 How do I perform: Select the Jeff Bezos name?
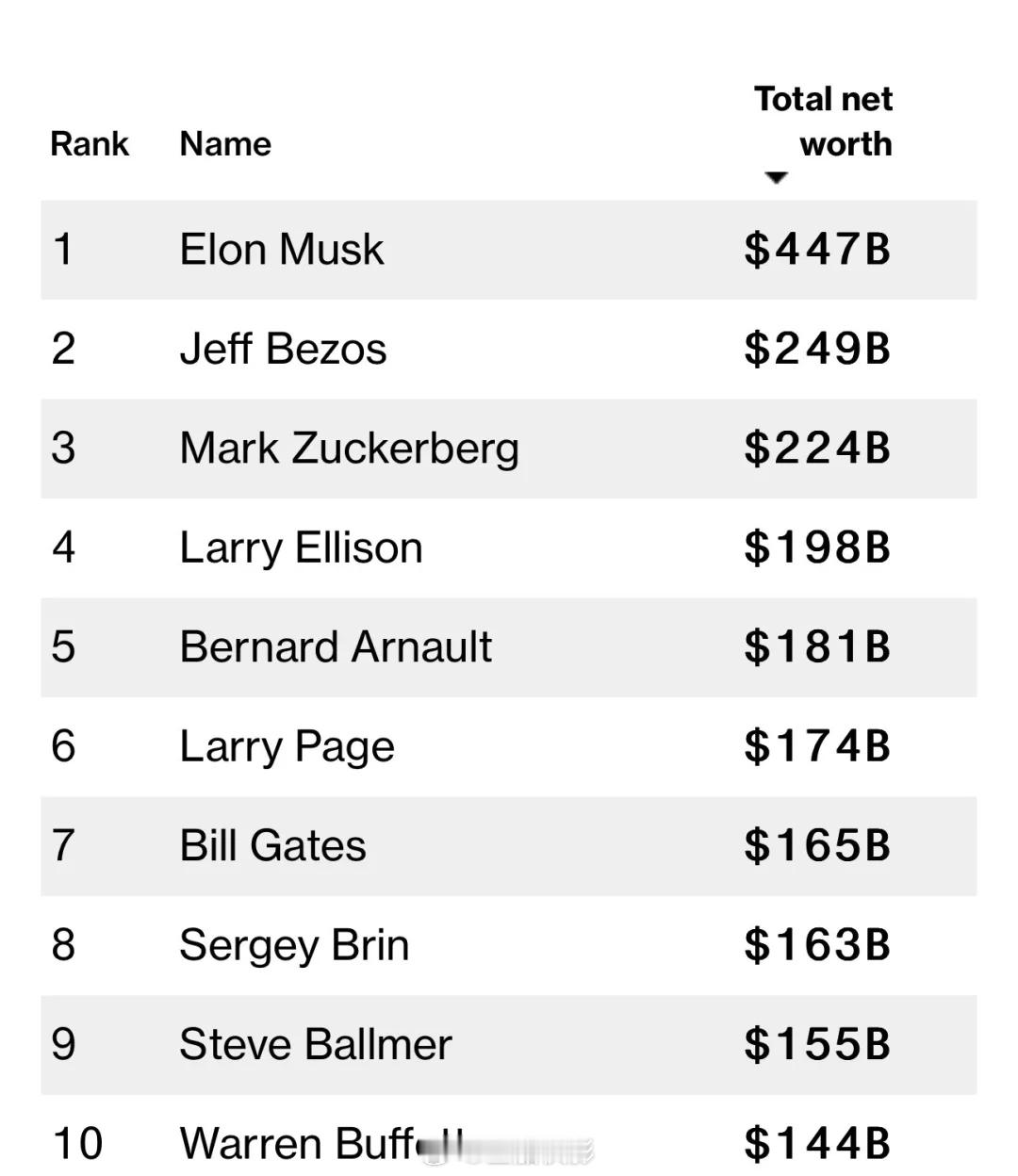click(283, 349)
